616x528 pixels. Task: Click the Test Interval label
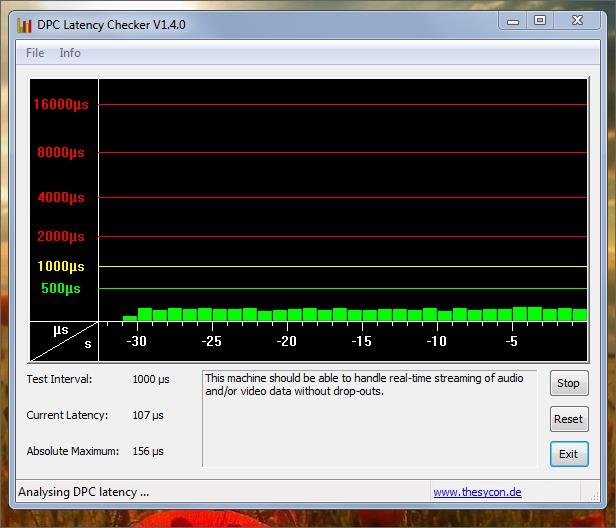coord(59,379)
